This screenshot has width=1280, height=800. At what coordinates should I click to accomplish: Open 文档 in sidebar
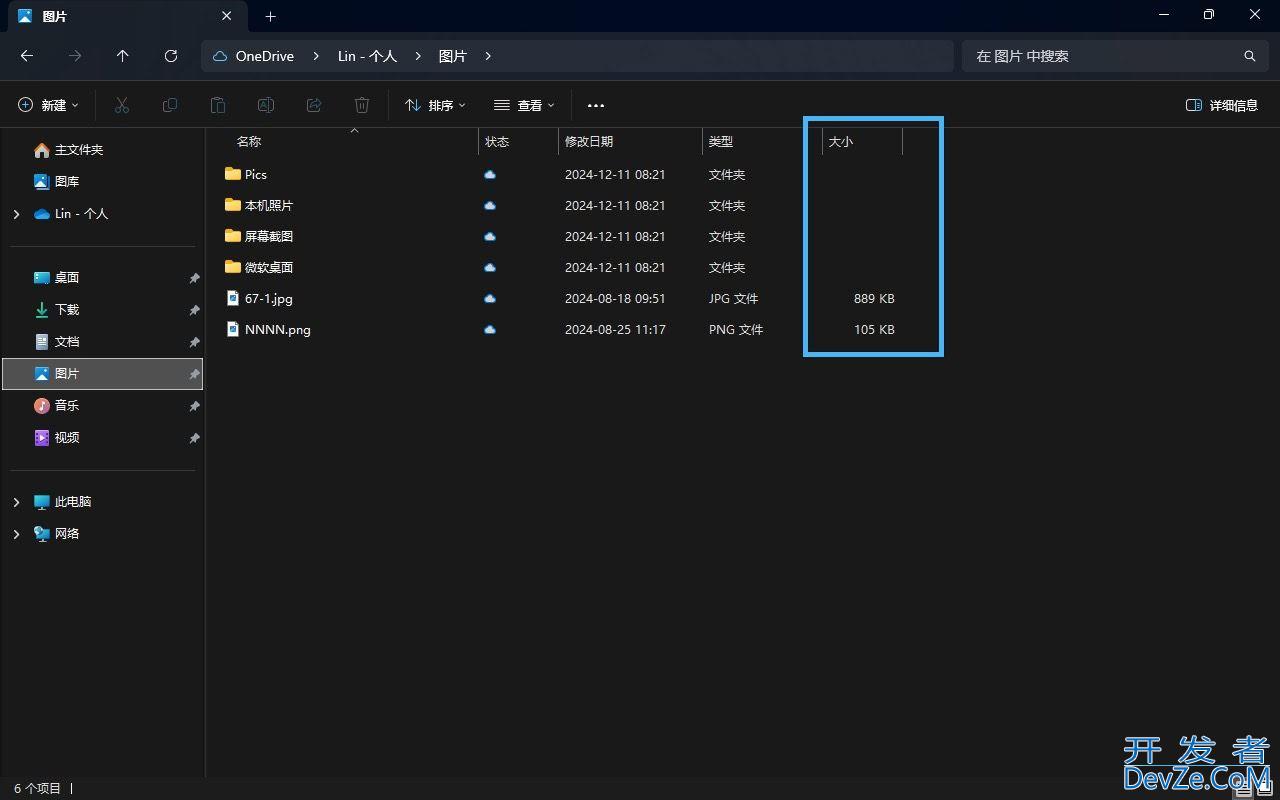(x=67, y=342)
